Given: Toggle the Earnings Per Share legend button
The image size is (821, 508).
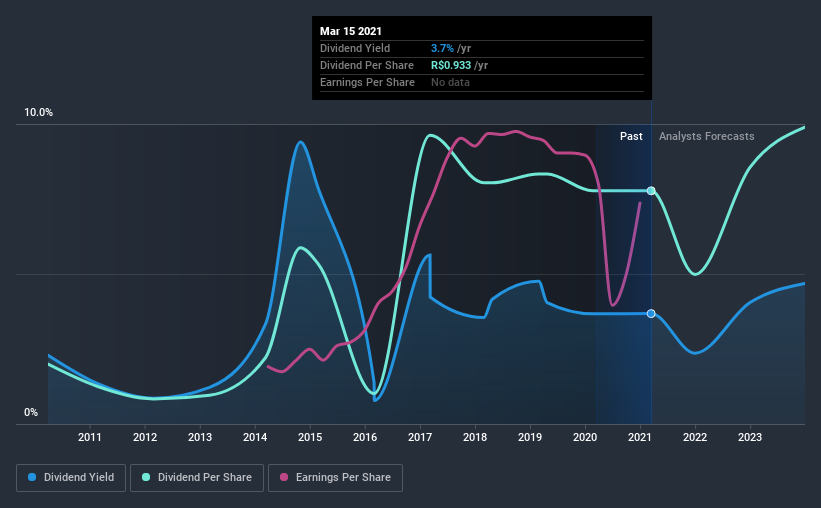Looking at the screenshot, I should coord(335,478).
